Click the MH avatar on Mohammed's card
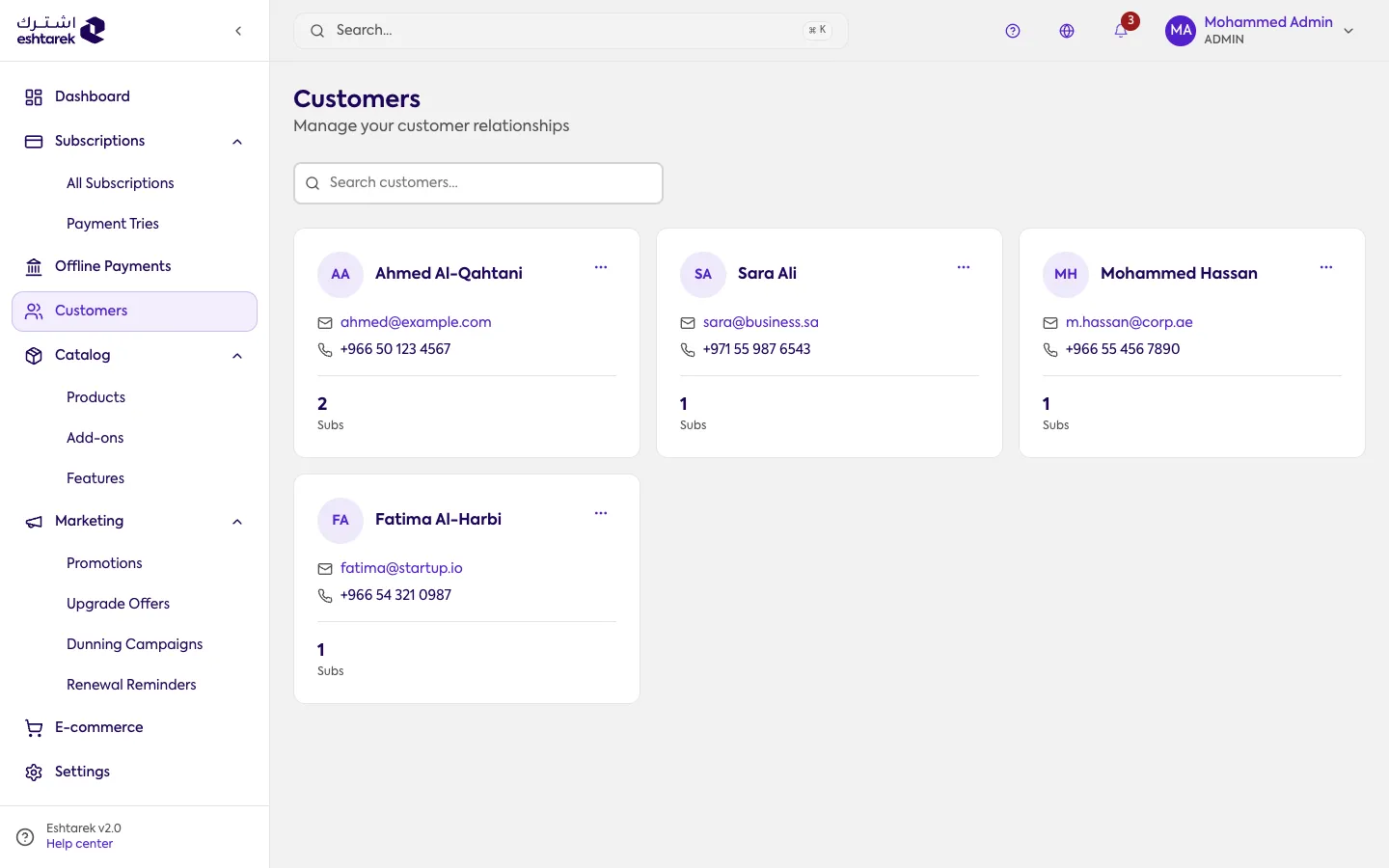The image size is (1389, 868). point(1066,274)
